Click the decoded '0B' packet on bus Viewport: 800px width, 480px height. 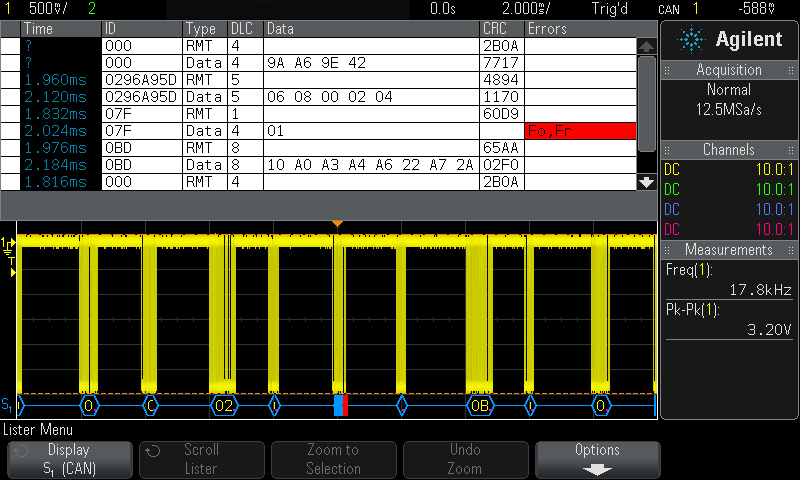click(x=480, y=405)
